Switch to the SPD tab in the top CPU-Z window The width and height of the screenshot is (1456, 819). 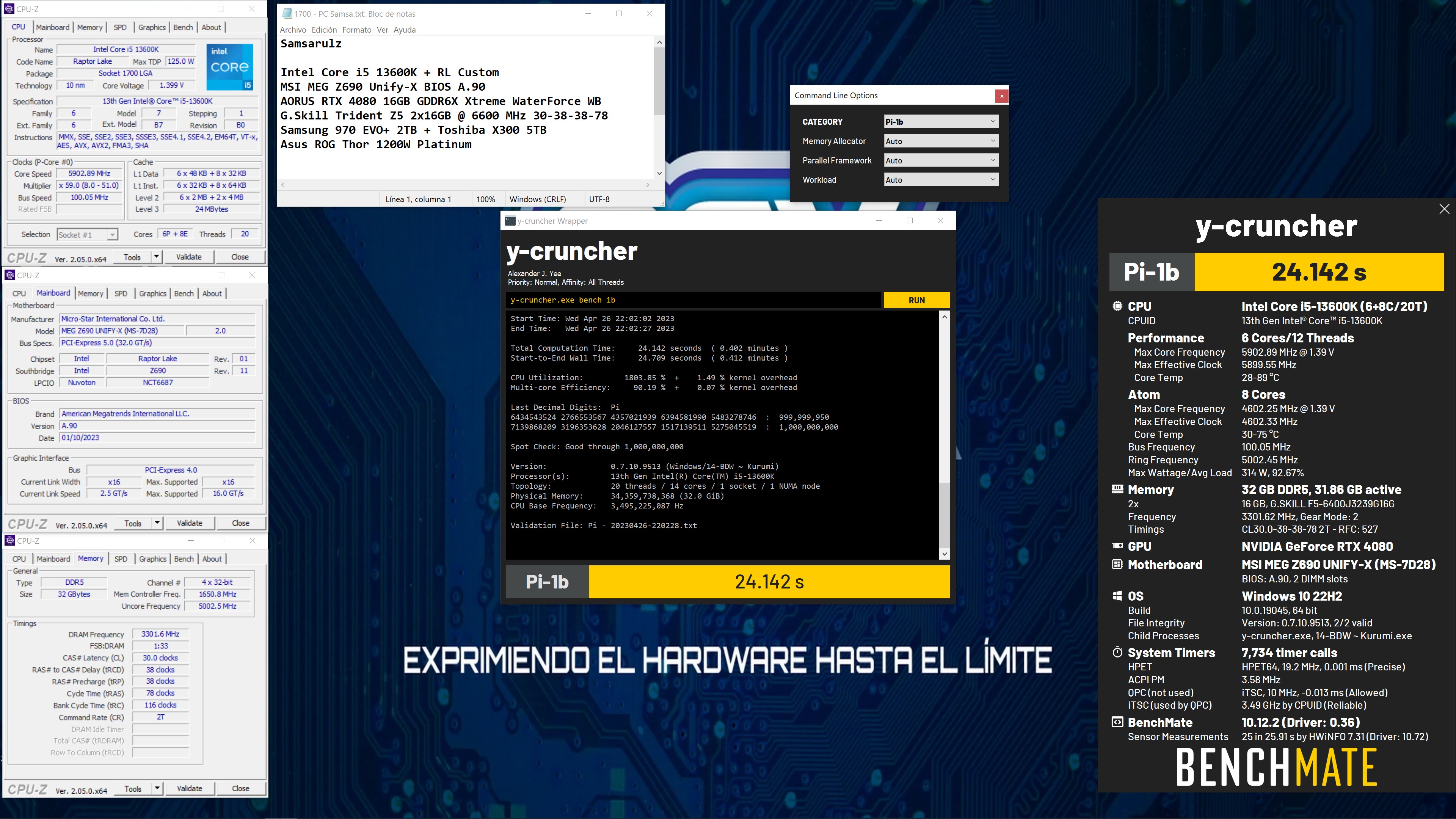120,27
